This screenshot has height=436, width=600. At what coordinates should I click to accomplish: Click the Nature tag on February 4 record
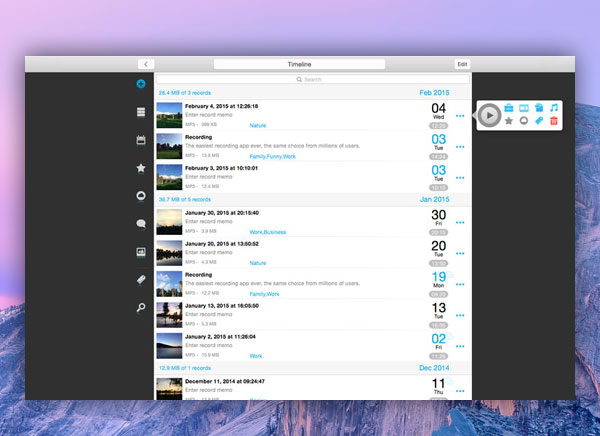coord(258,126)
